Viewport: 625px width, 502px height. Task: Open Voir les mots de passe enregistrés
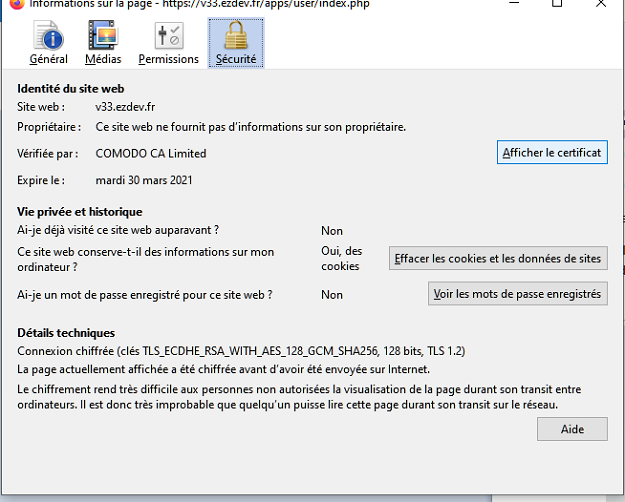click(517, 294)
